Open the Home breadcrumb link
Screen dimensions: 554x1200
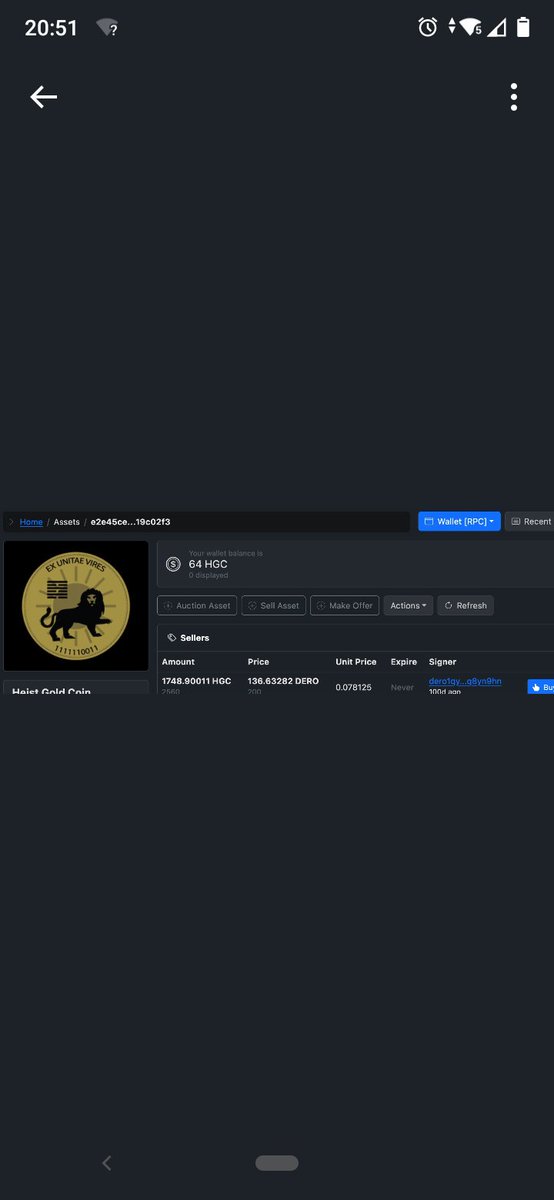coord(31,522)
